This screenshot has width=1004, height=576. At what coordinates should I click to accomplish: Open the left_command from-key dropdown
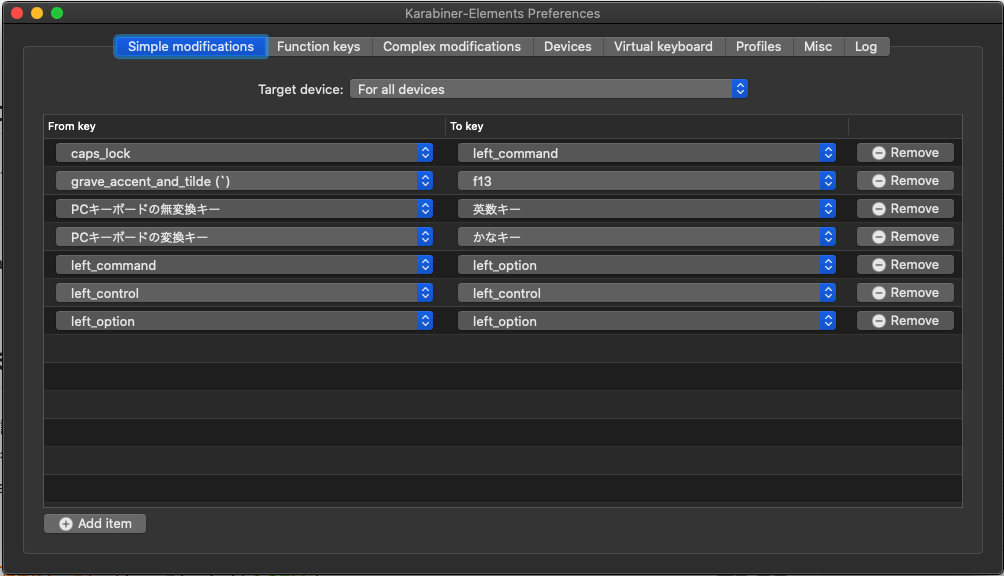click(x=244, y=265)
